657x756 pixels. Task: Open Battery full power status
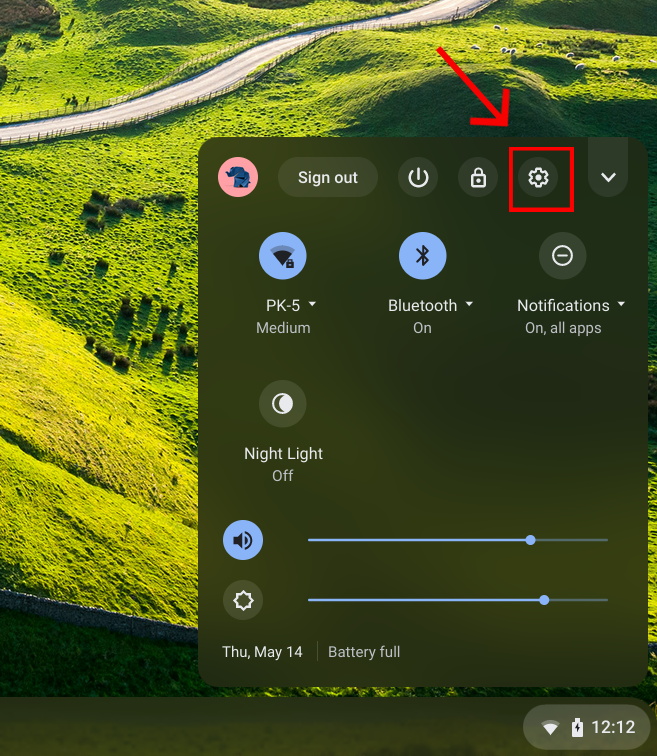coord(364,652)
